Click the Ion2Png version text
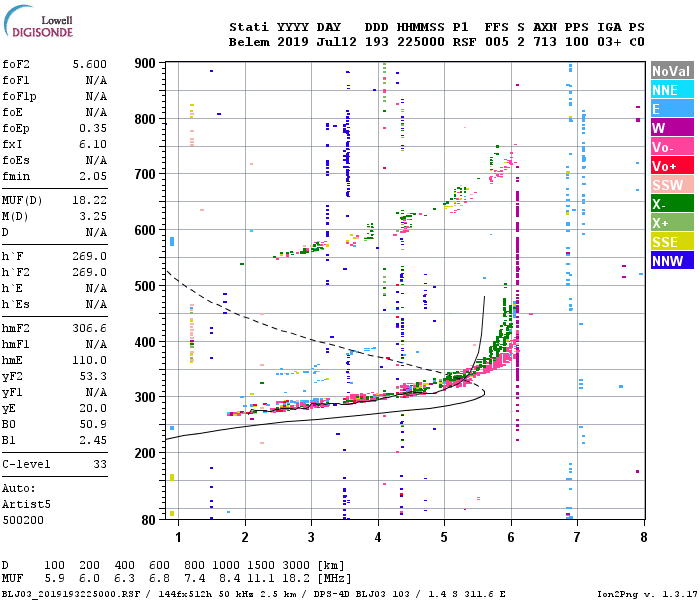 (x=646, y=594)
